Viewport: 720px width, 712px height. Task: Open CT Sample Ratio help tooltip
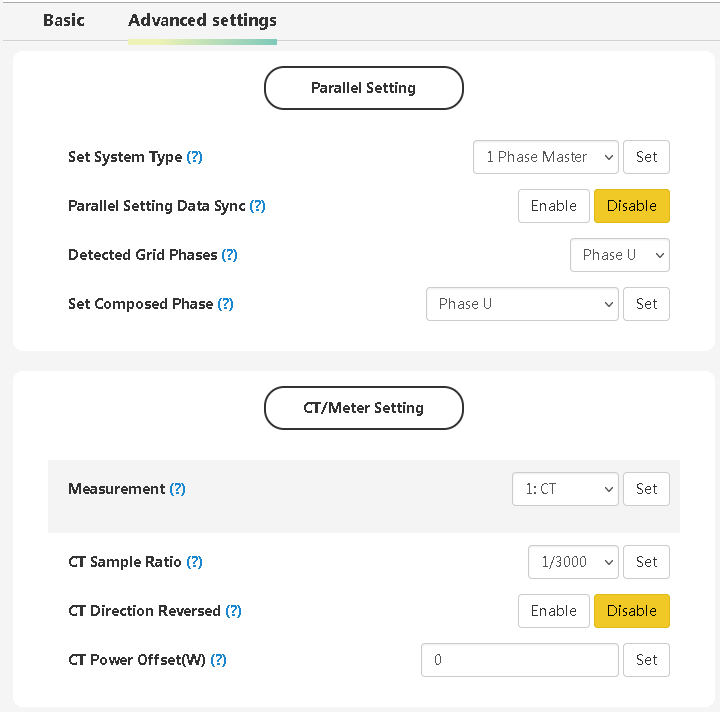pyautogui.click(x=195, y=562)
